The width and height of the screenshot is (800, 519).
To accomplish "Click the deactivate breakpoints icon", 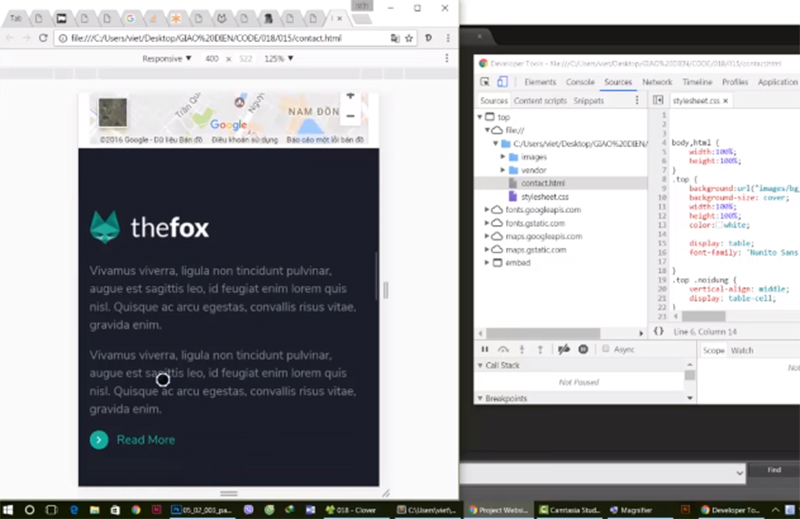I will coord(564,349).
